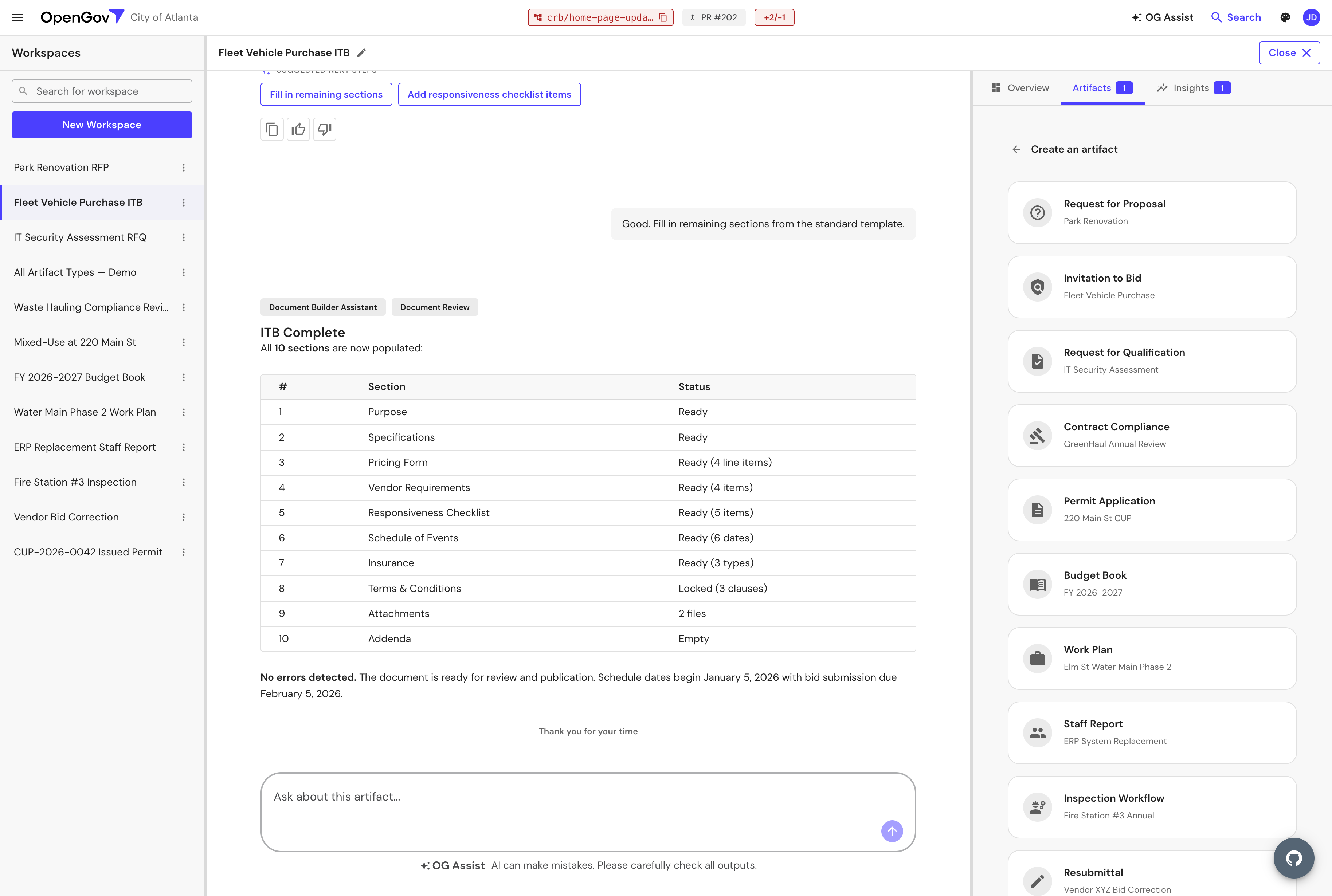The image size is (1332, 896).
Task: Select the IT Security Assessment RFQ workspace
Action: click(x=102, y=238)
